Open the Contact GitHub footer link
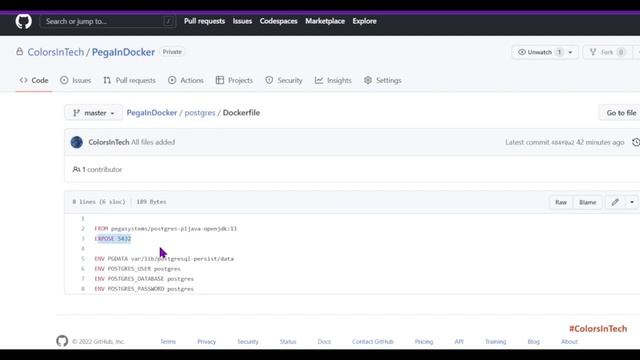Screen dimensions: 640x360 tap(373, 342)
